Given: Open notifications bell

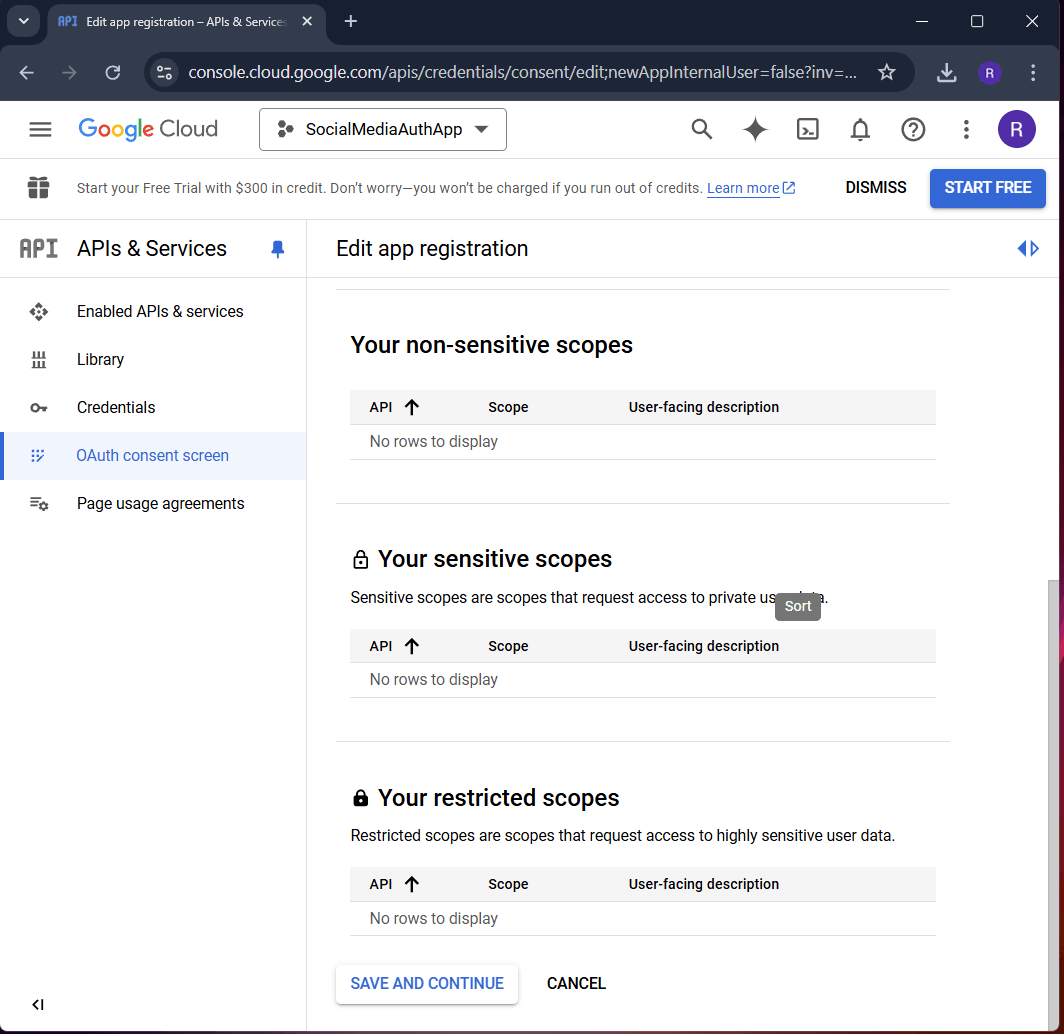Looking at the screenshot, I should click(x=859, y=129).
